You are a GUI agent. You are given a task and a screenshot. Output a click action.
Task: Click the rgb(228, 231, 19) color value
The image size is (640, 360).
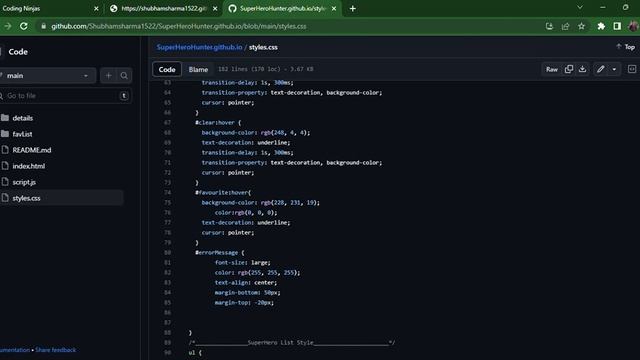[x=290, y=202]
